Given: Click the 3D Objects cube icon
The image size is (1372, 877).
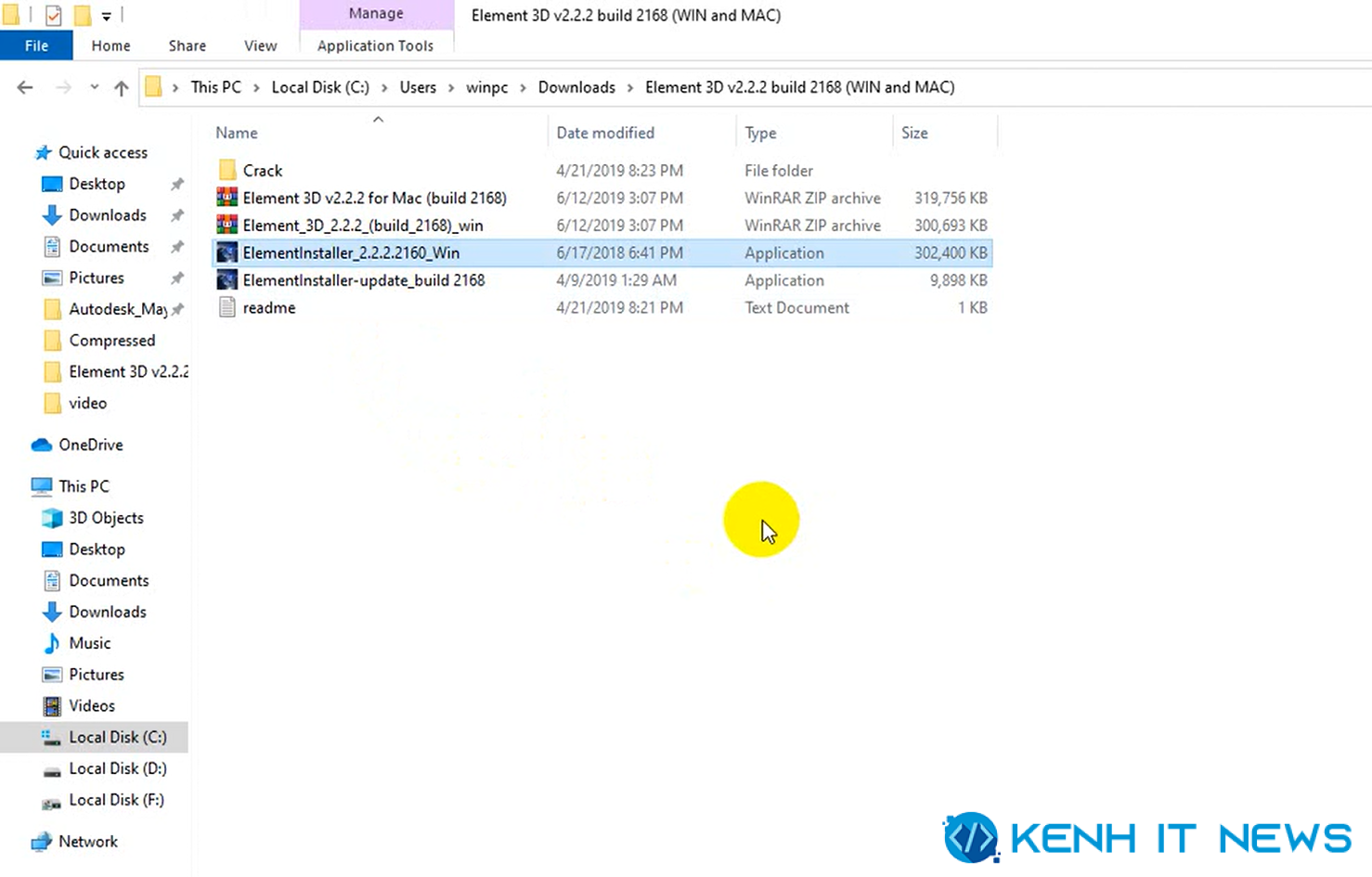Looking at the screenshot, I should click(53, 518).
